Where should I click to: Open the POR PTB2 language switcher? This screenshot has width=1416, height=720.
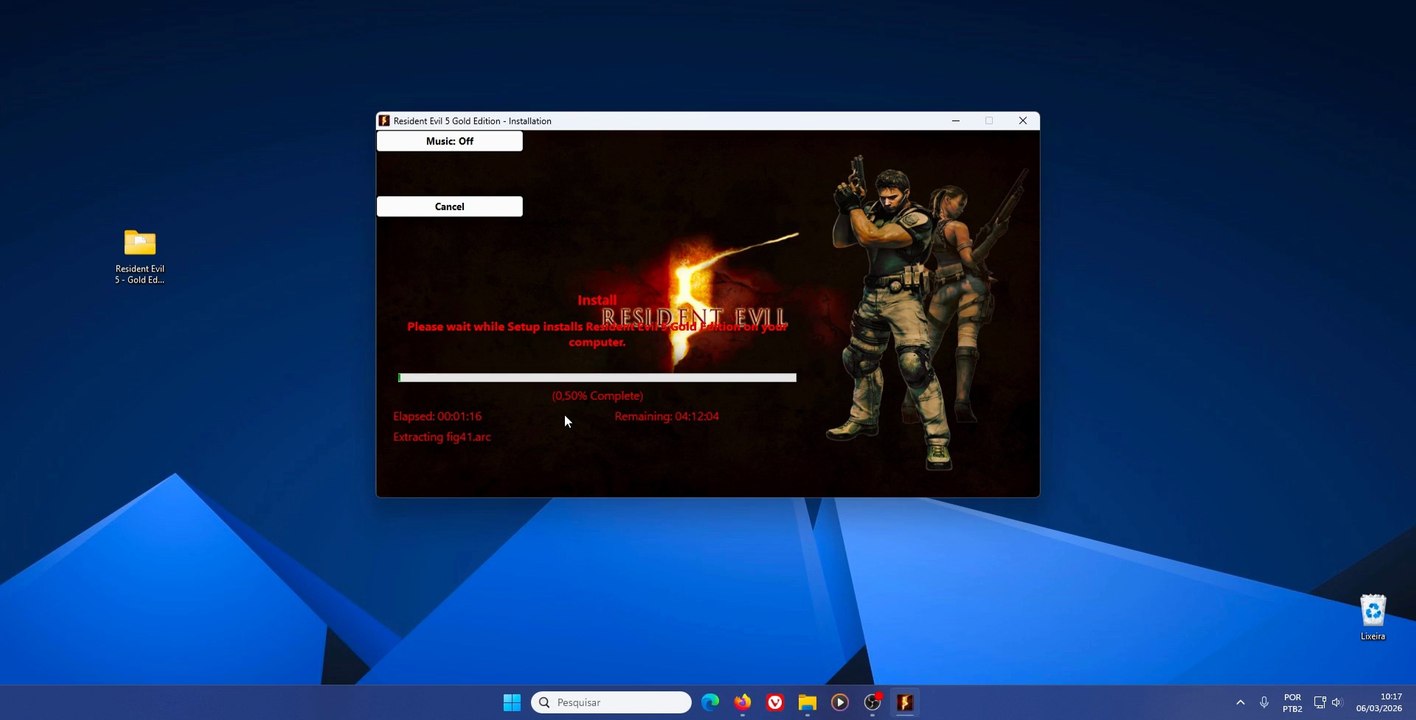(x=1292, y=703)
